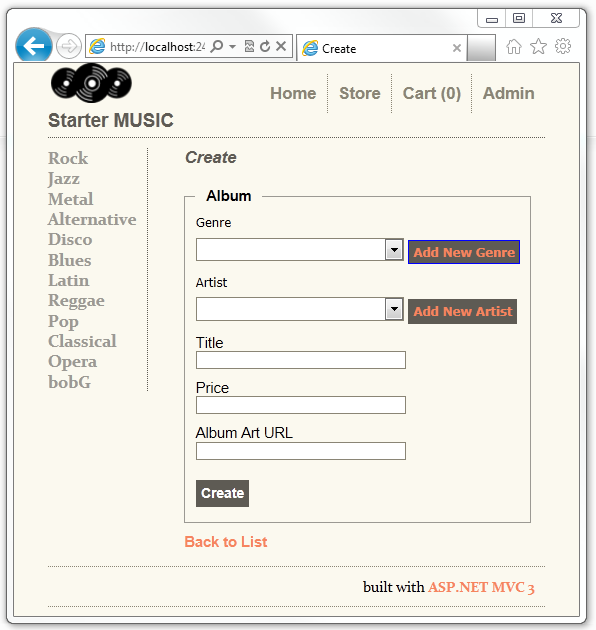Browse the Opera genre
The height and width of the screenshot is (630, 596).
coord(72,362)
